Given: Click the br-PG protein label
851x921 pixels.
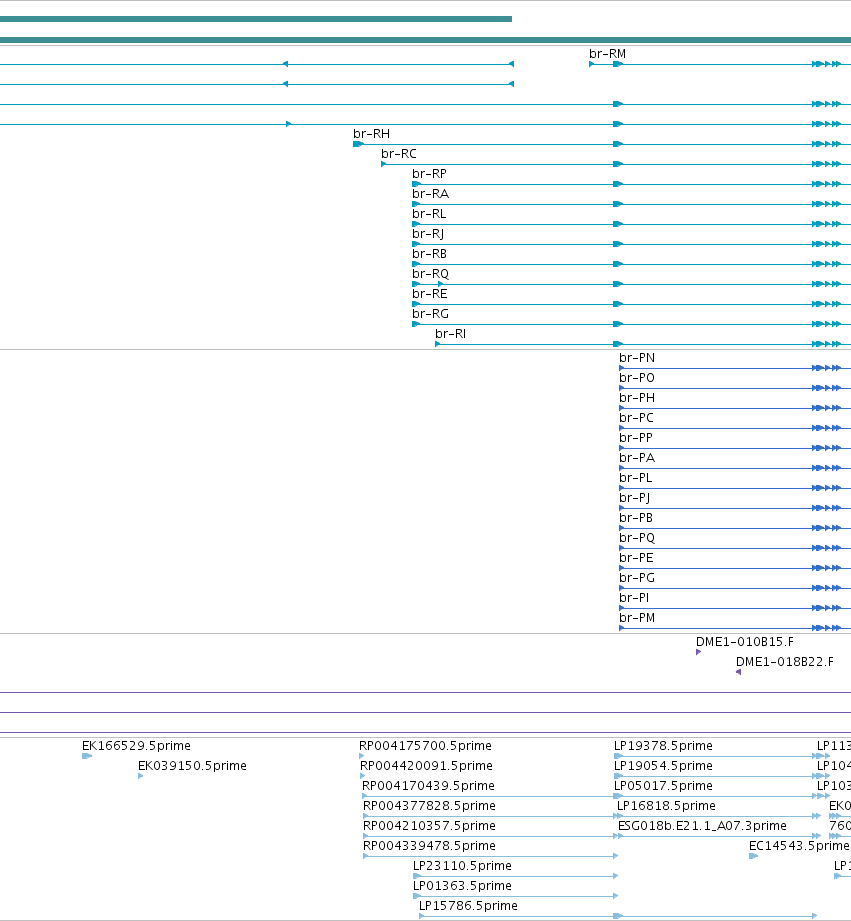Looking at the screenshot, I should pos(637,577).
